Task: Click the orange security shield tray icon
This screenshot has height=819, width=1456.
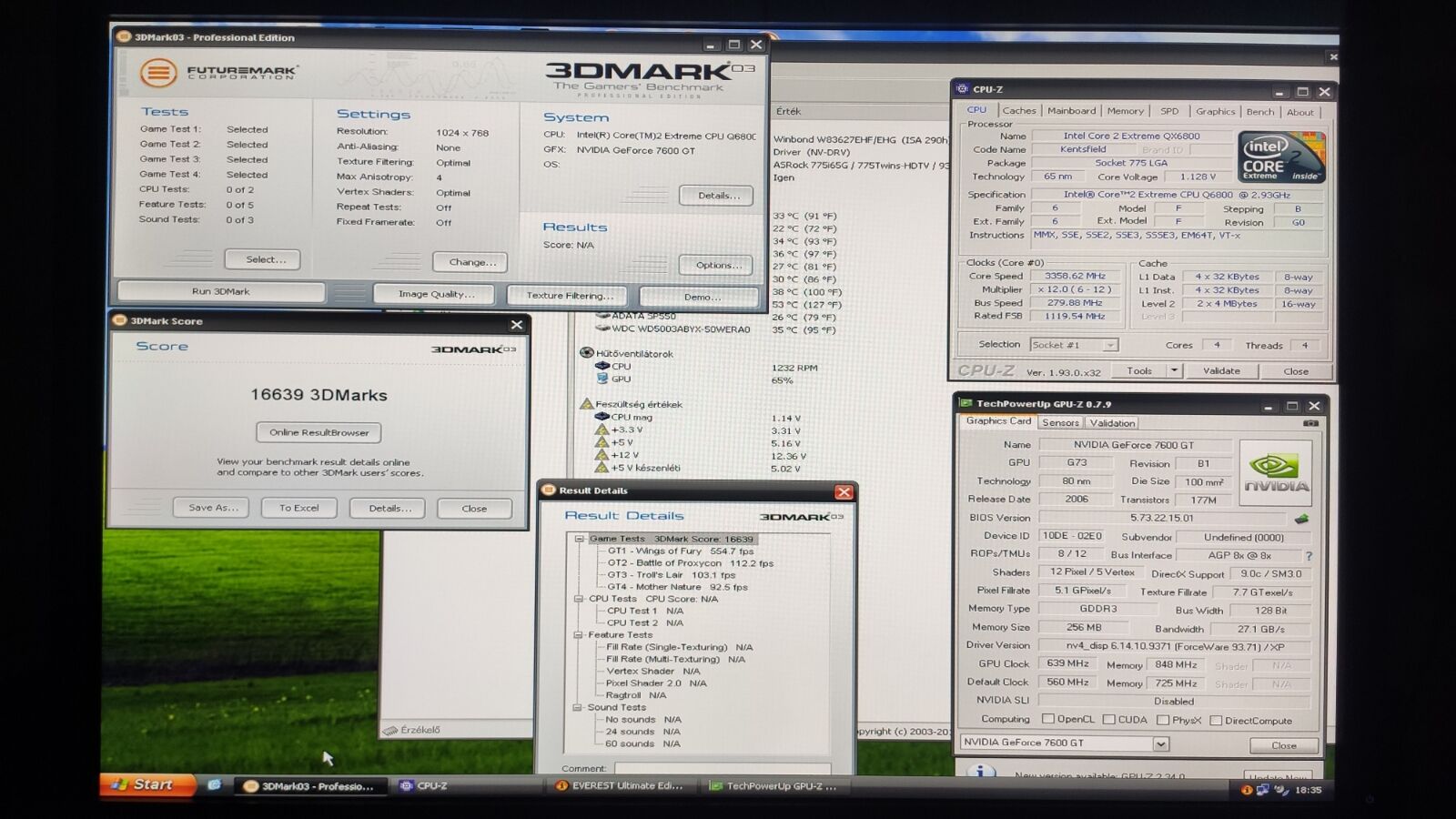Action: point(1246,790)
